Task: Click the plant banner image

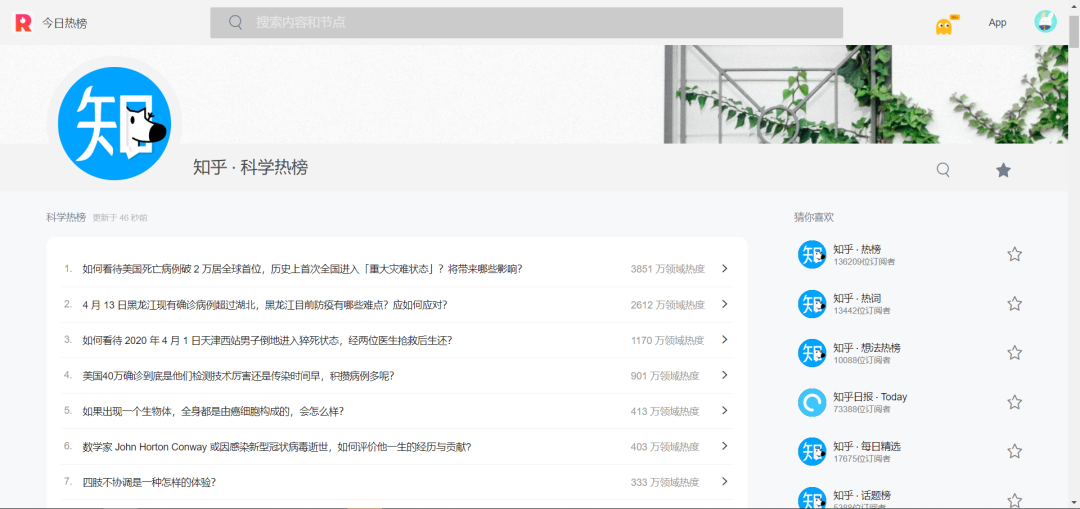Action: tap(866, 94)
